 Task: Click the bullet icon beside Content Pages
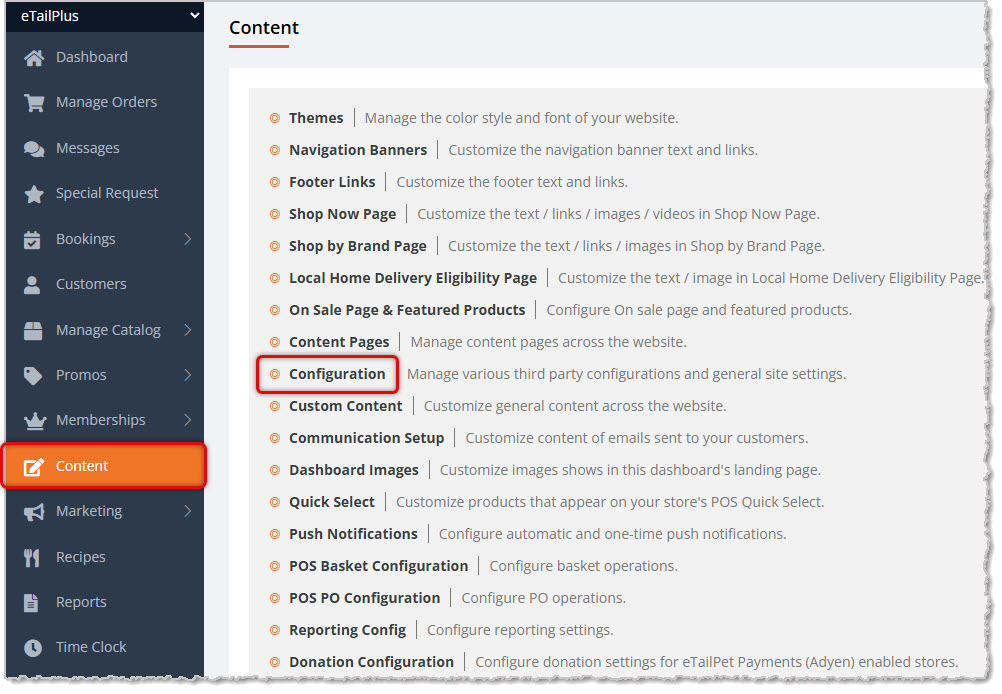[275, 342]
